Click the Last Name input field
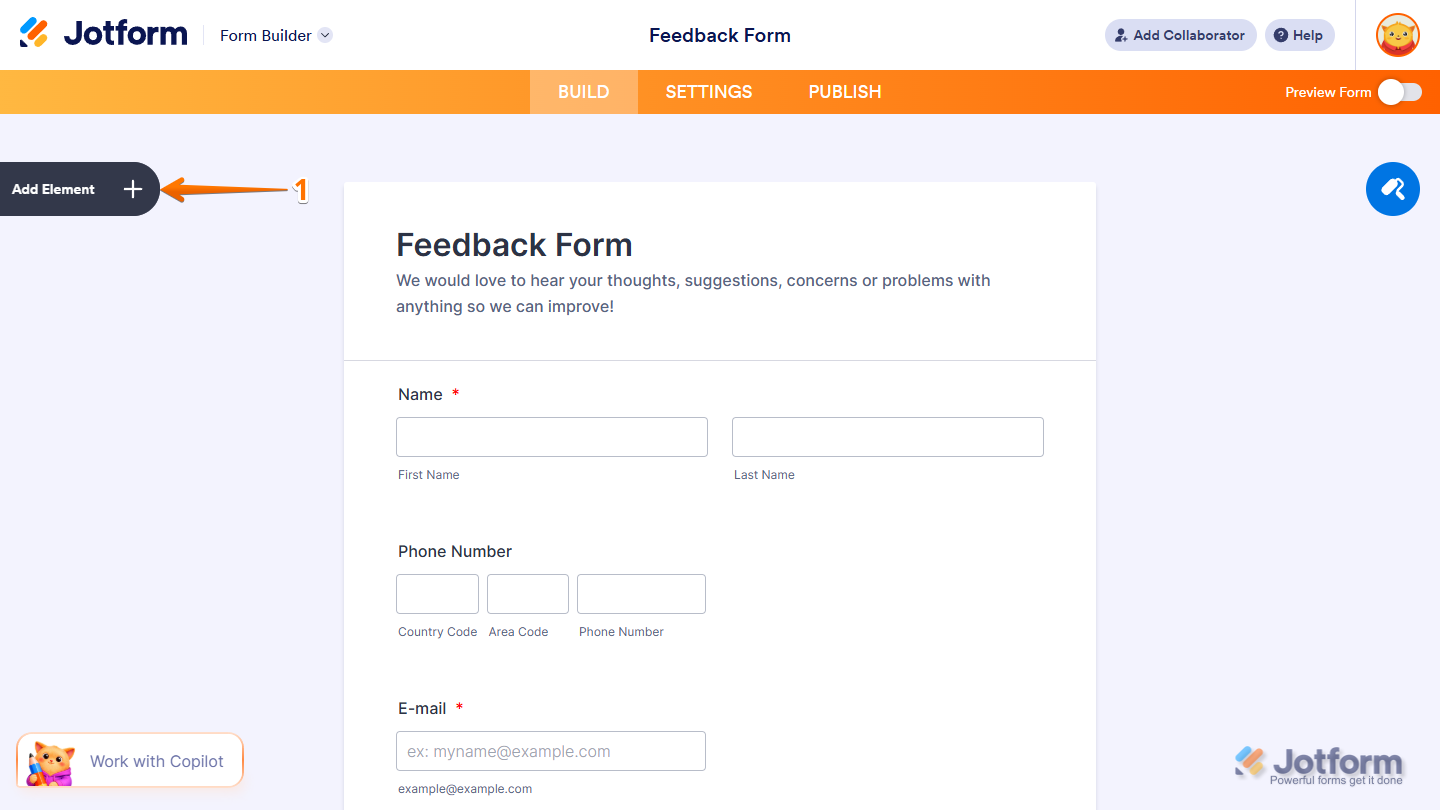Viewport: 1440px width, 810px height. coord(887,437)
